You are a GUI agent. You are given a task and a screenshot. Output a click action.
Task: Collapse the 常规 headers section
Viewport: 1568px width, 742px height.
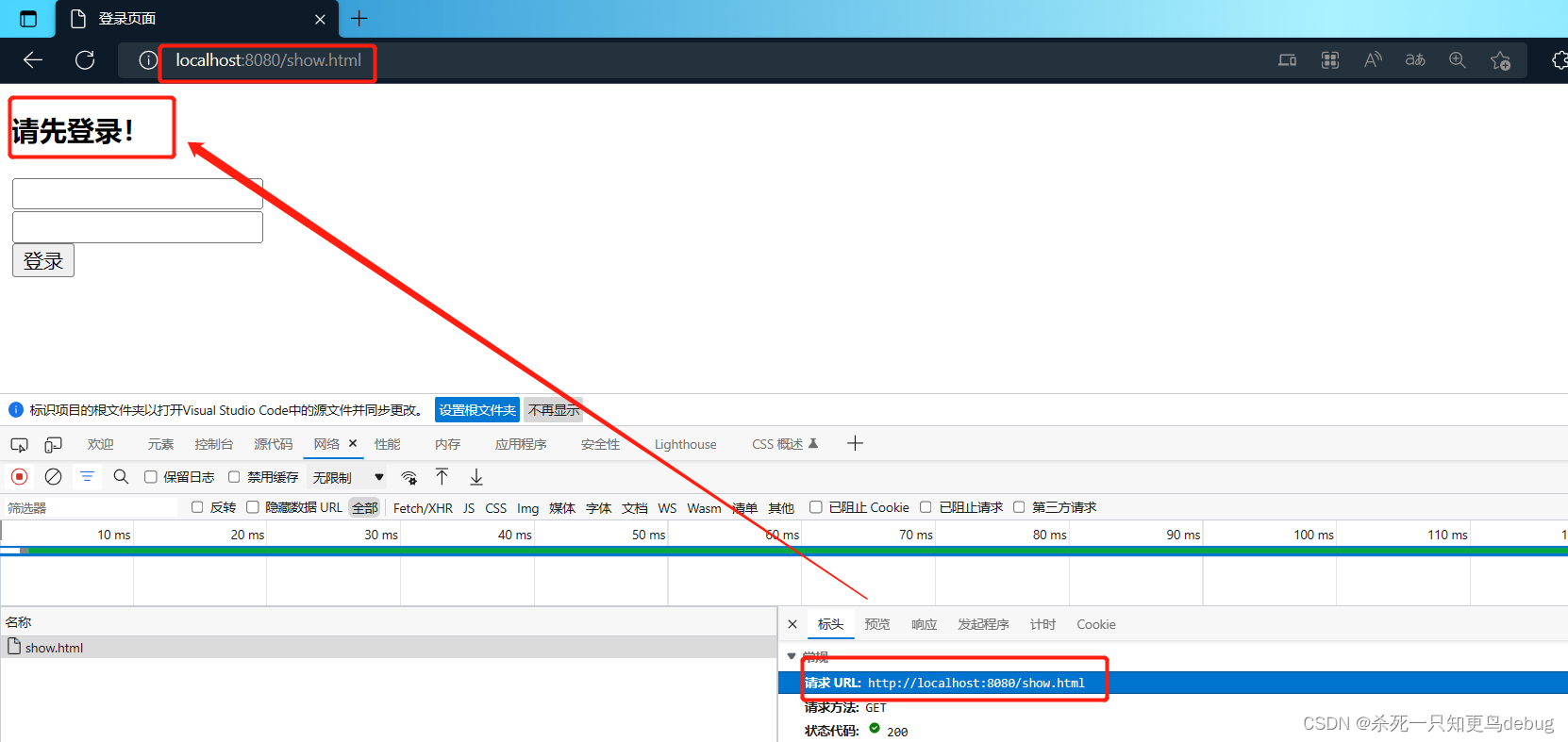[x=792, y=656]
